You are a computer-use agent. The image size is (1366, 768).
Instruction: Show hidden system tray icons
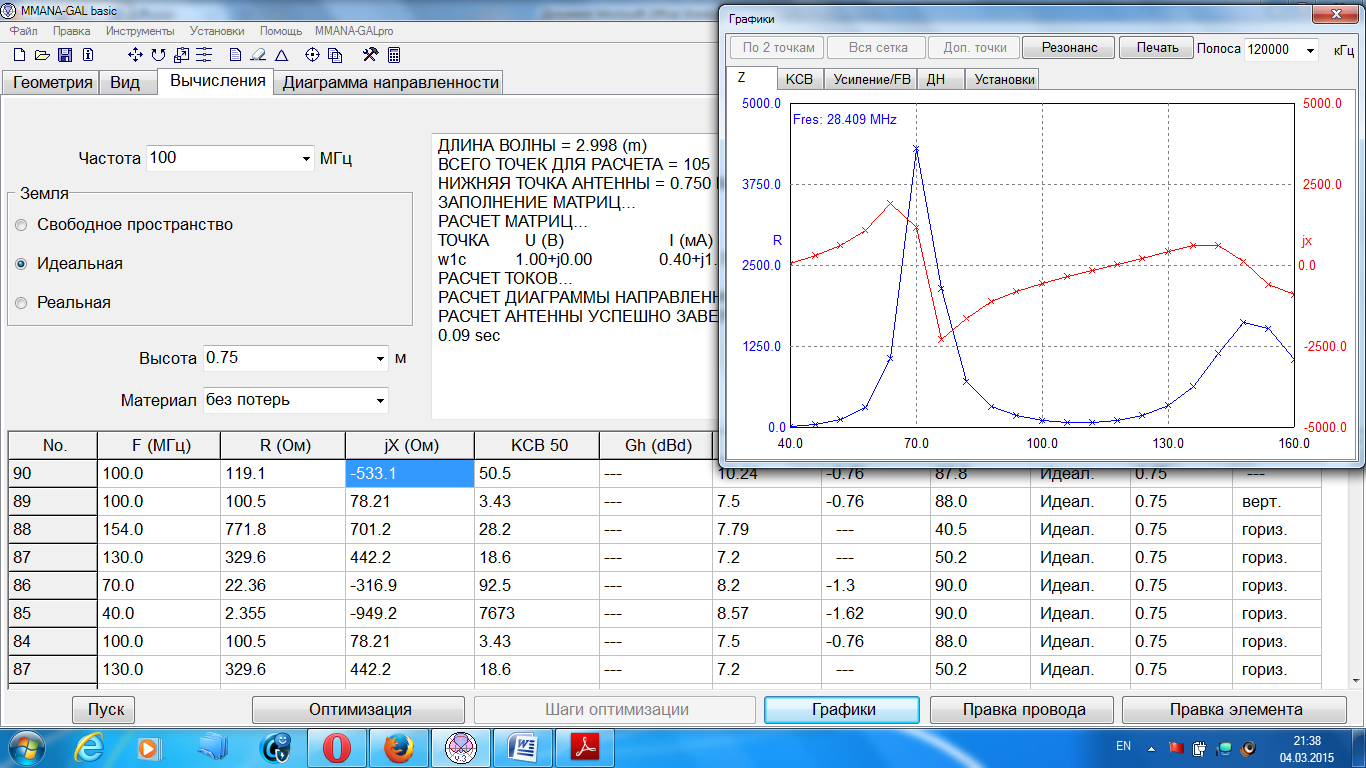1149,748
